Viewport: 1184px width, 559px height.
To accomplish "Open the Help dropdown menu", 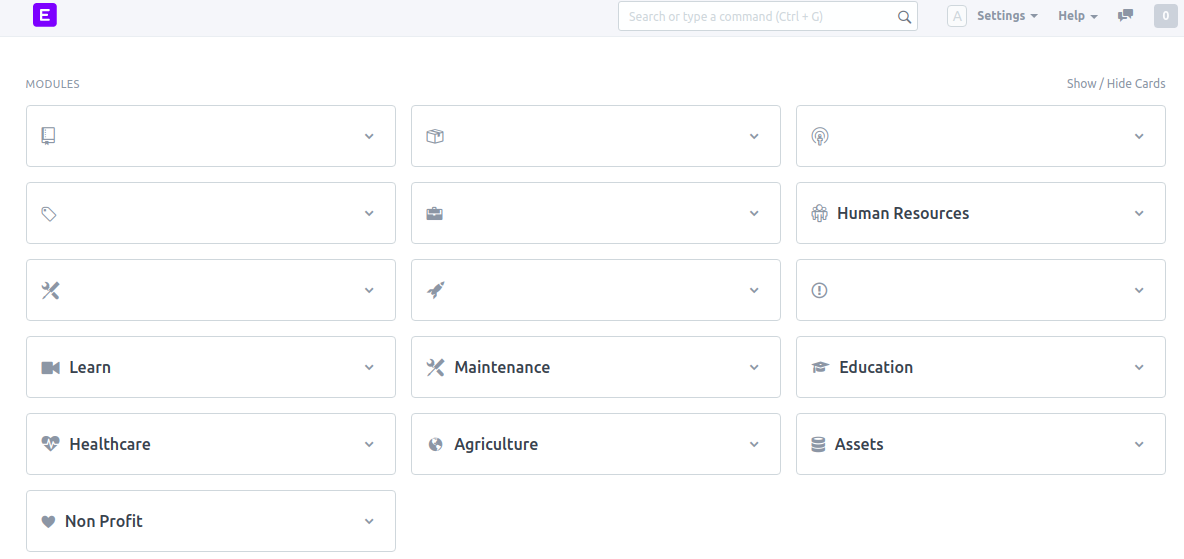I will point(1078,15).
